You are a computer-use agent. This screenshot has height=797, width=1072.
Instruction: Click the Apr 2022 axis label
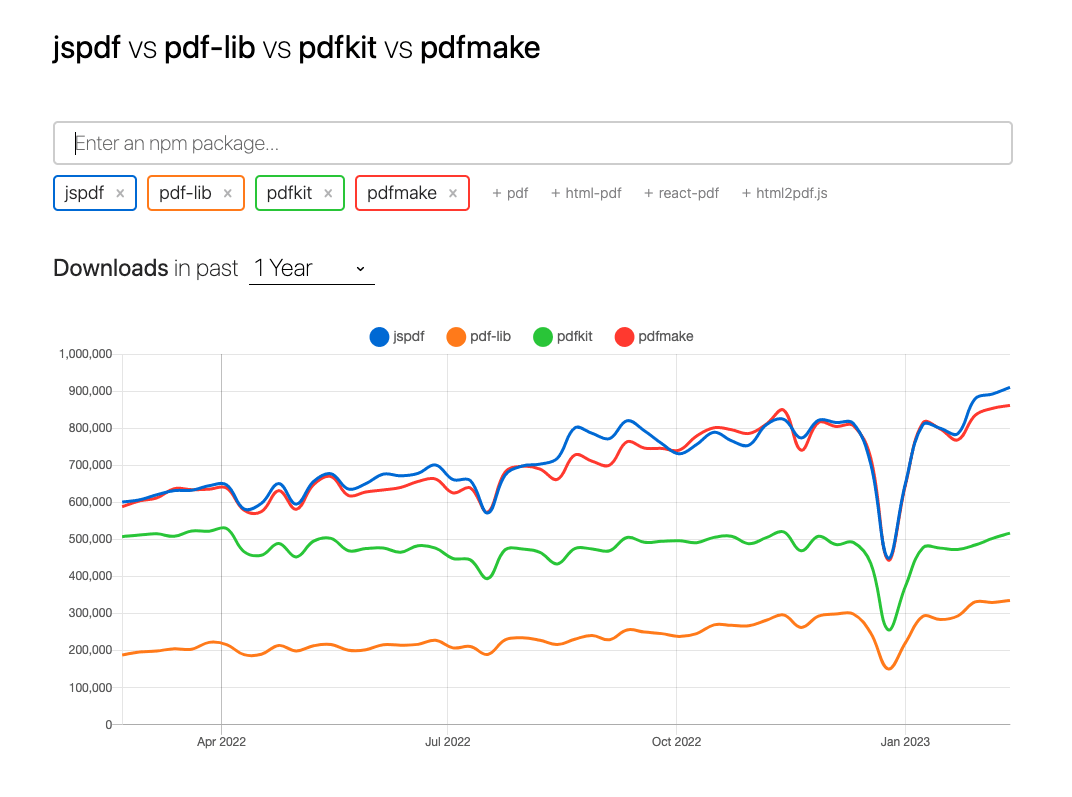click(221, 742)
